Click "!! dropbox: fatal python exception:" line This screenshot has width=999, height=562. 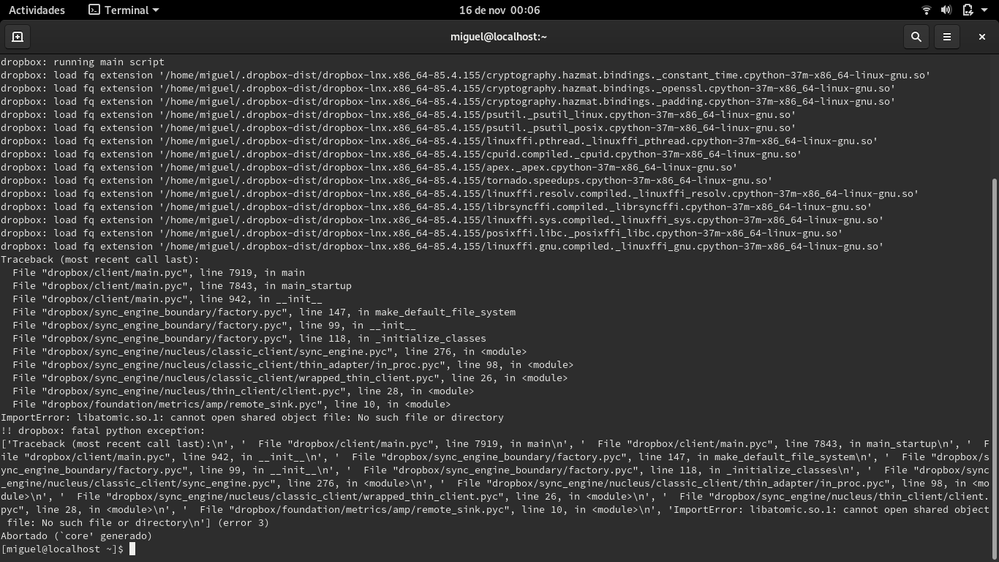103,431
